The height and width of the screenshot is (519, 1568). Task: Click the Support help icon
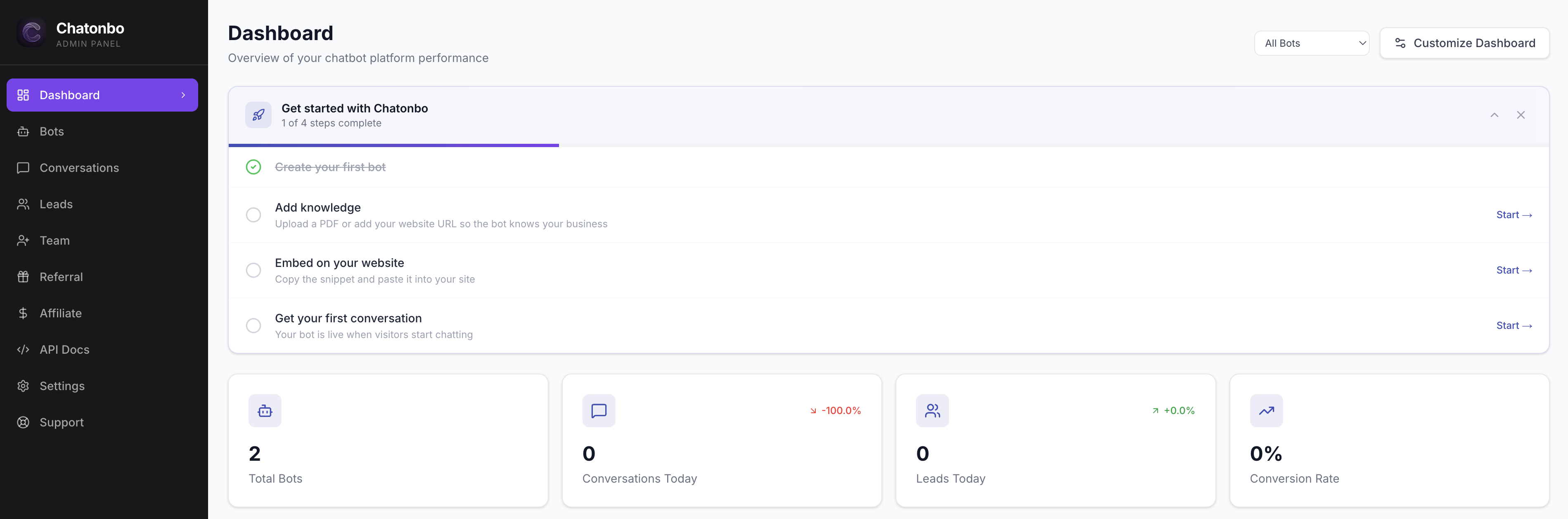(x=23, y=422)
